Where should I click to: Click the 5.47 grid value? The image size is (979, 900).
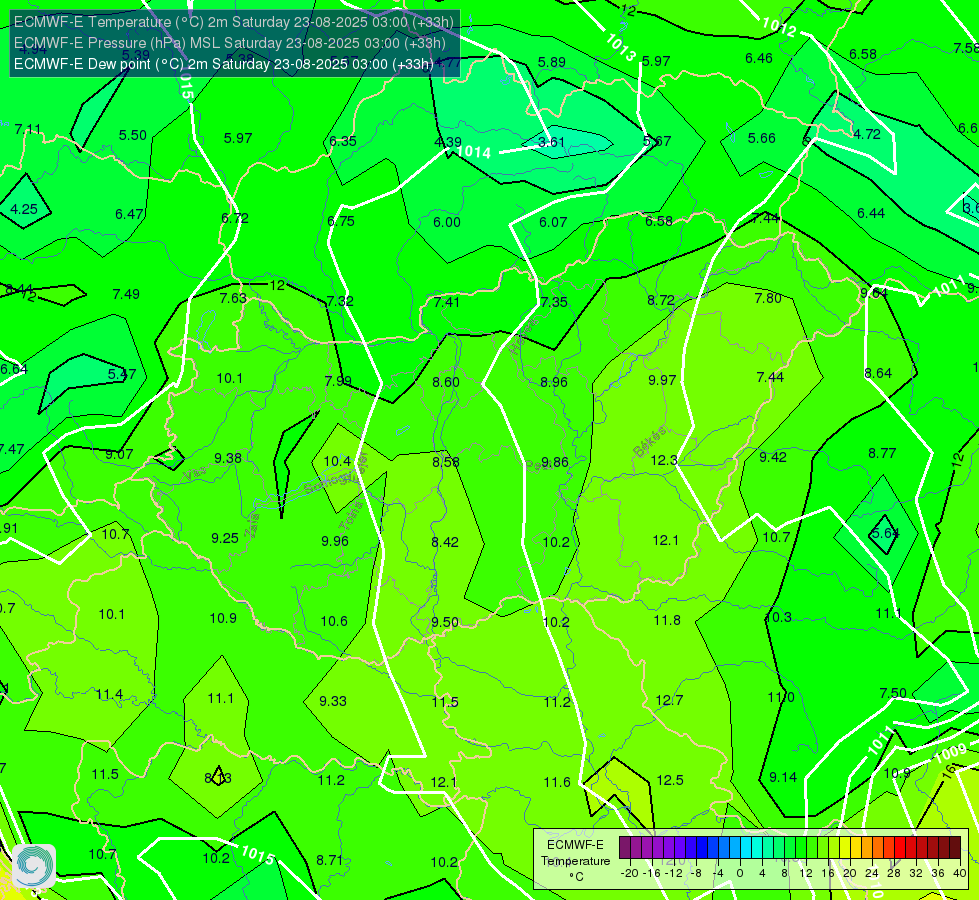click(122, 374)
